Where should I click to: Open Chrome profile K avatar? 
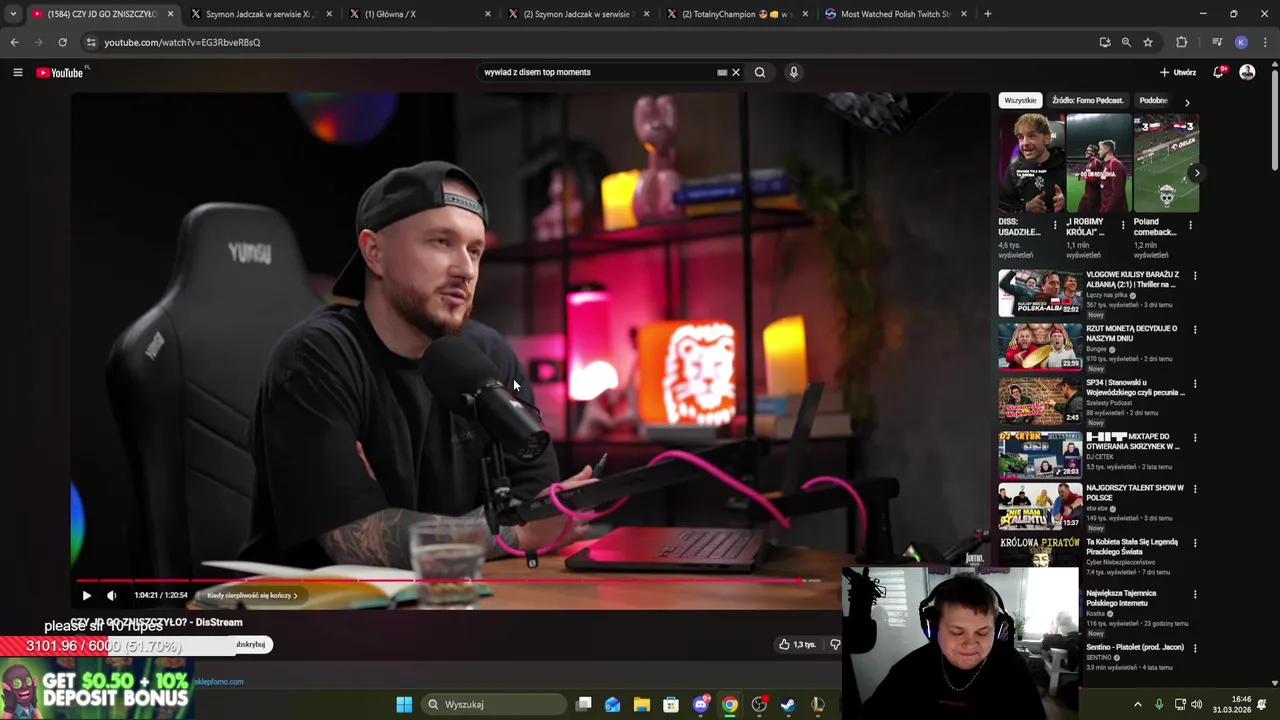point(1241,42)
